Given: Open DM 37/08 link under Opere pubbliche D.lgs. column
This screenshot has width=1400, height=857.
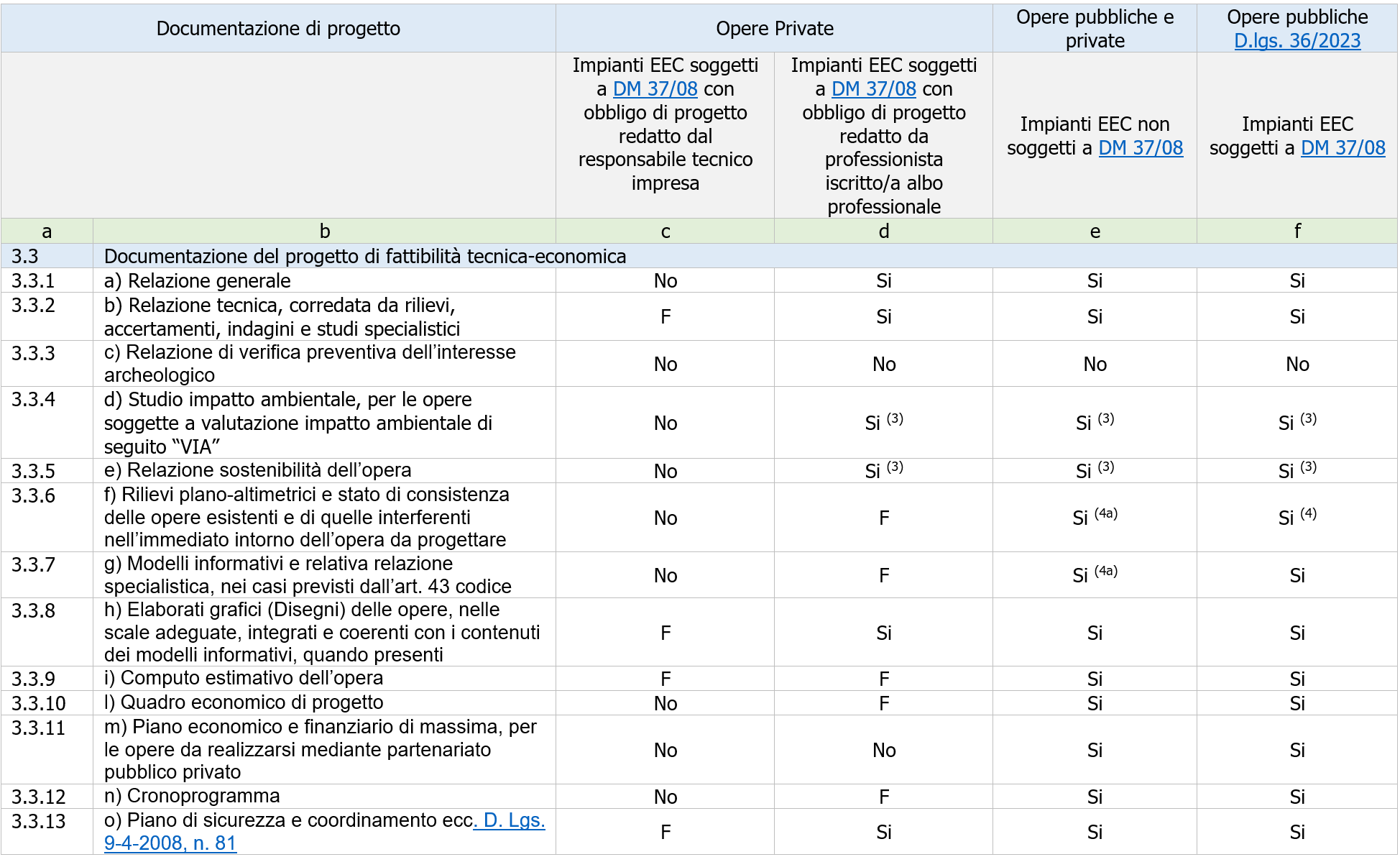Looking at the screenshot, I should click(x=1343, y=148).
